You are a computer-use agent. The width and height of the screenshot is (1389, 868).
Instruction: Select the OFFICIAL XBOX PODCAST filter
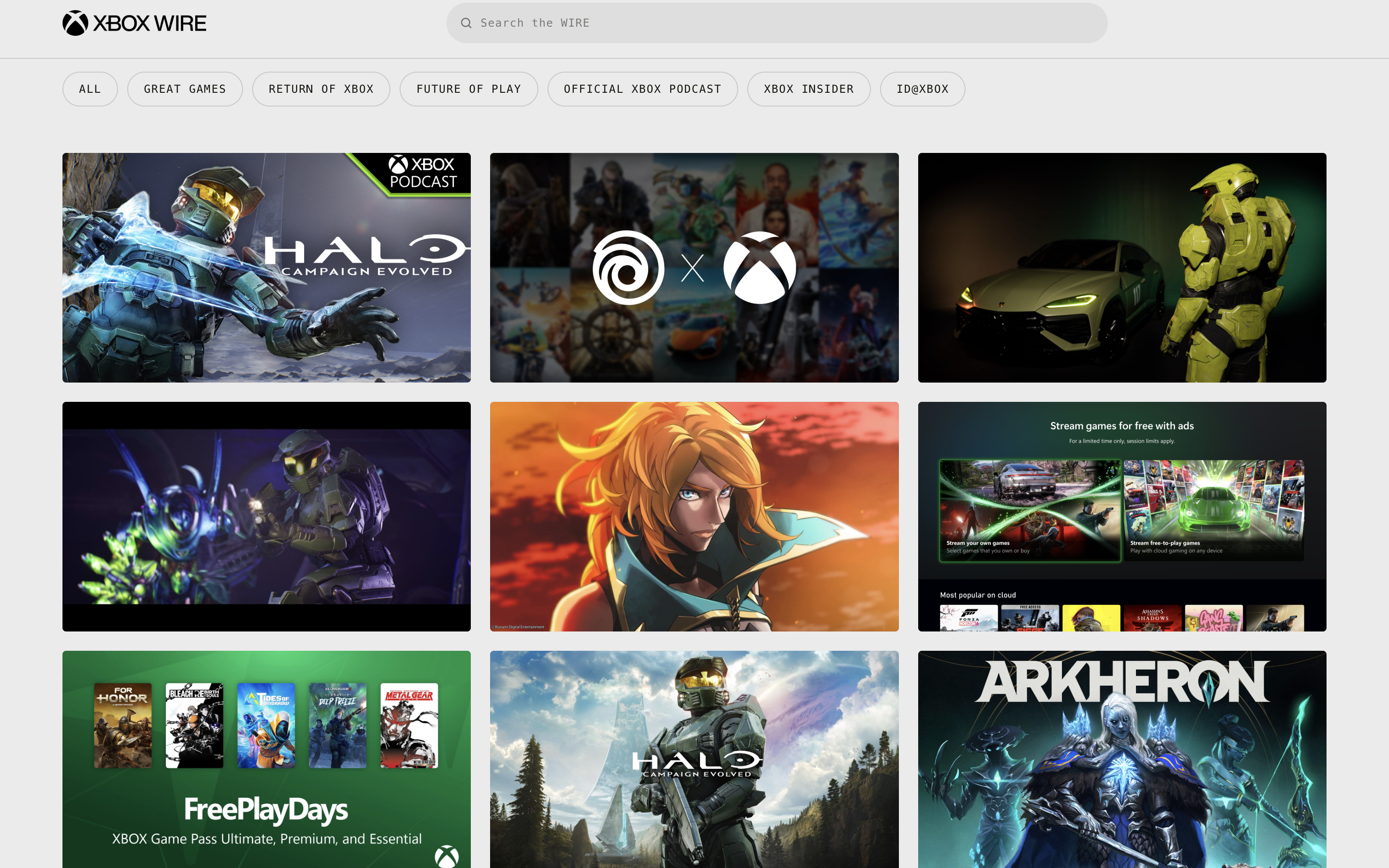[642, 89]
